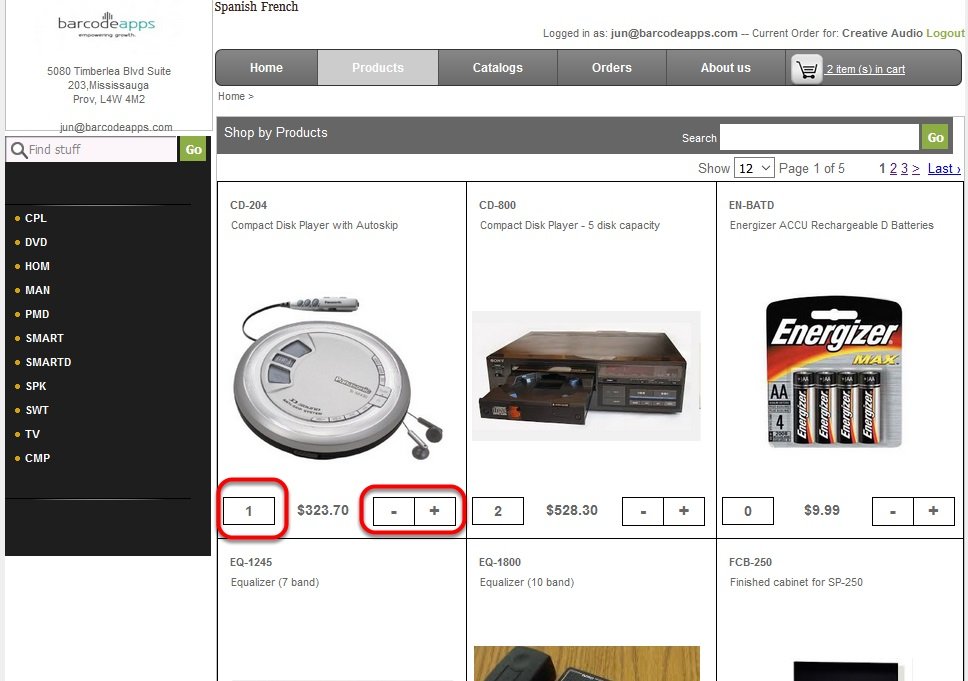
Task: Click the shopping cart icon
Action: [806, 69]
